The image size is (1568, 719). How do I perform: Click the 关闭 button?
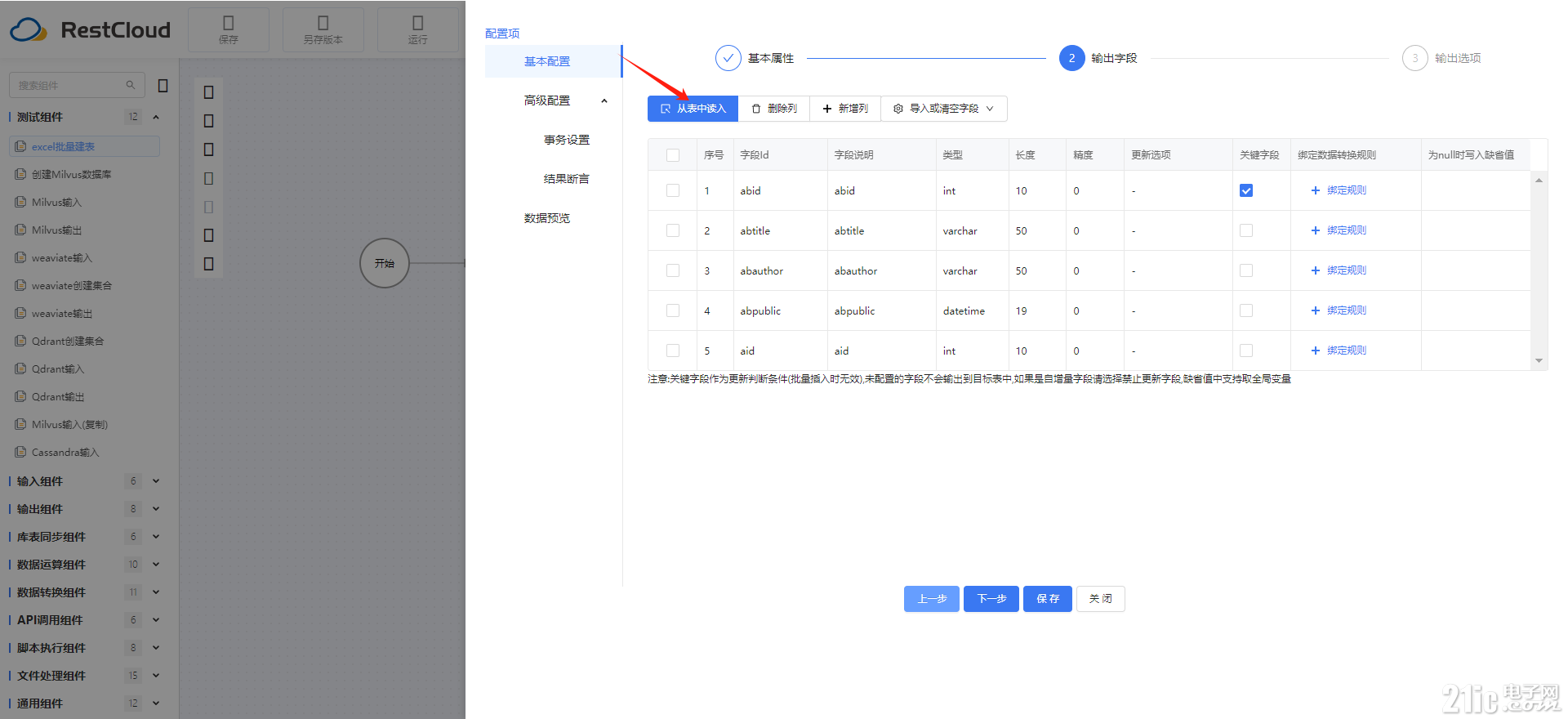pyautogui.click(x=1101, y=599)
